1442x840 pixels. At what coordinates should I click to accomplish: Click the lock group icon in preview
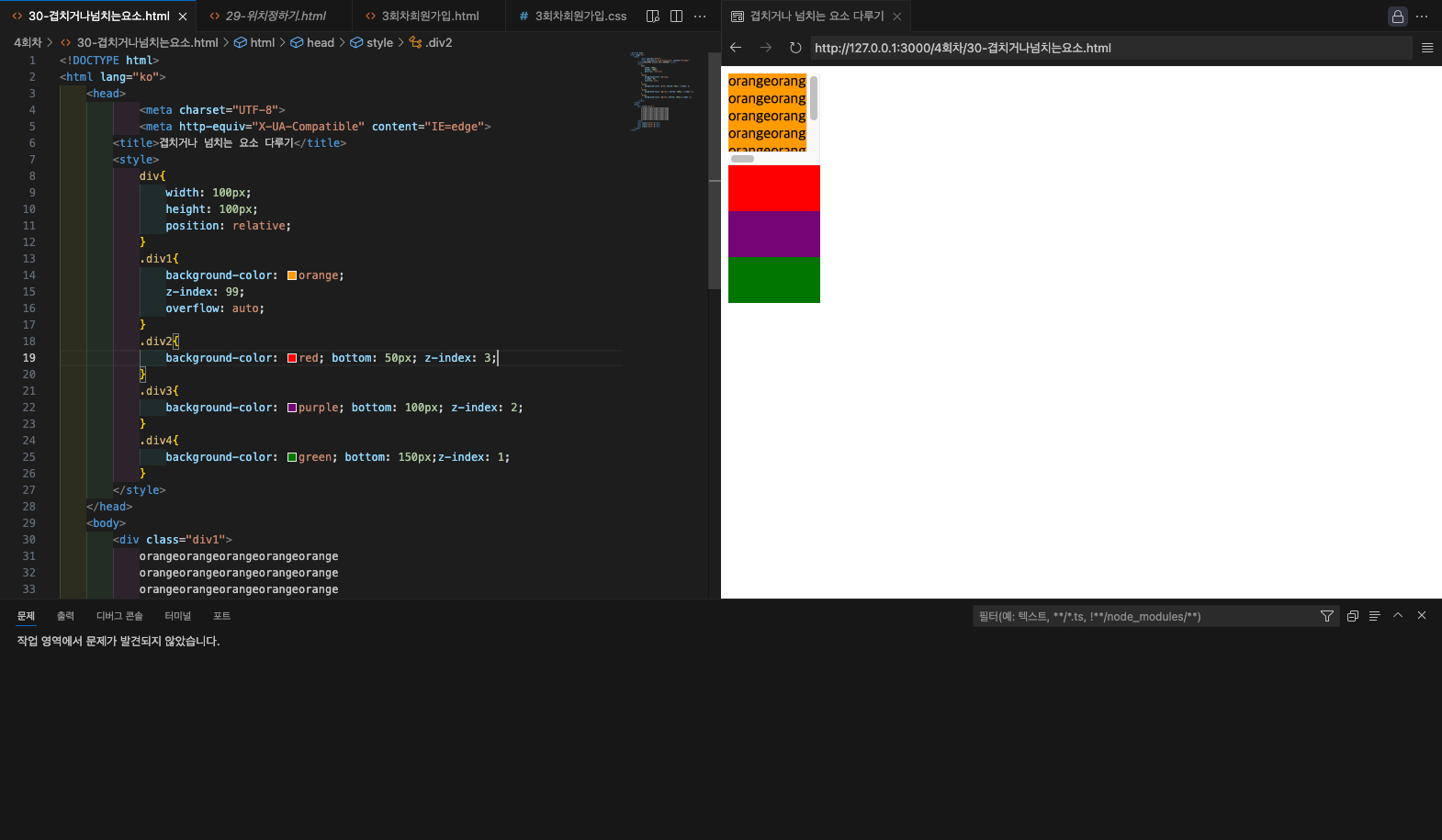pos(1397,16)
